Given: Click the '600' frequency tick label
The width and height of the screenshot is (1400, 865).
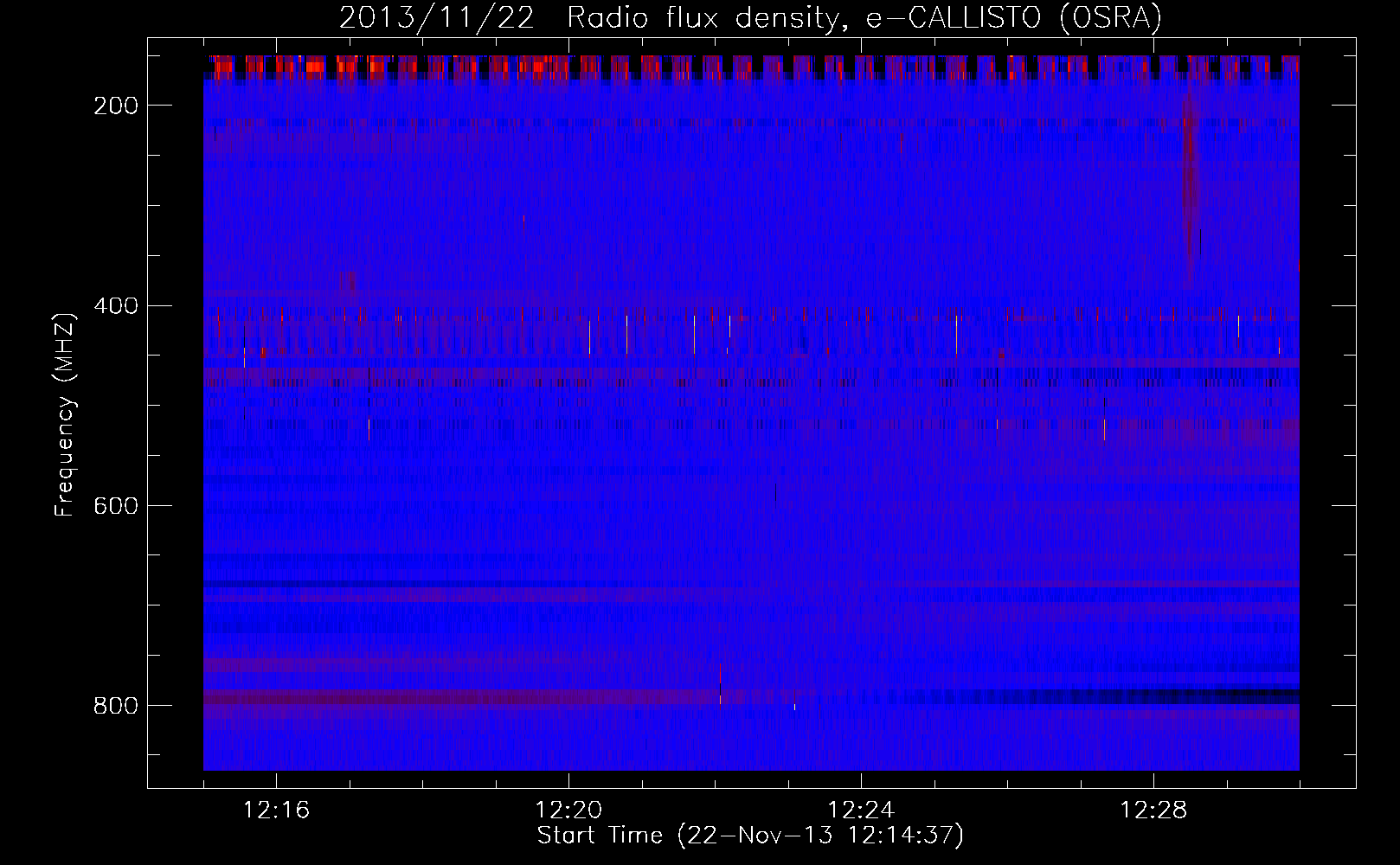Looking at the screenshot, I should click(x=115, y=506).
